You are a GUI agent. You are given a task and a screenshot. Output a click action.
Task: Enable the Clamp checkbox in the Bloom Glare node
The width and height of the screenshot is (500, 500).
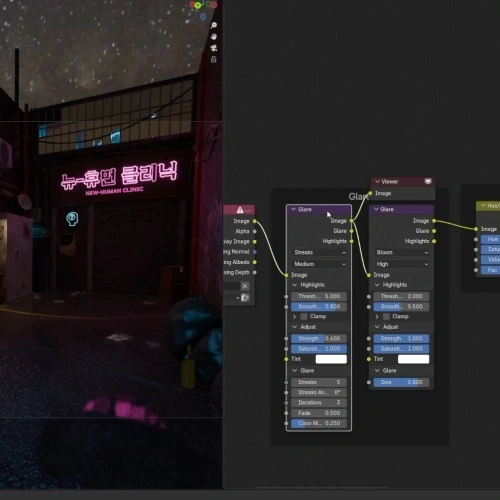pos(386,316)
